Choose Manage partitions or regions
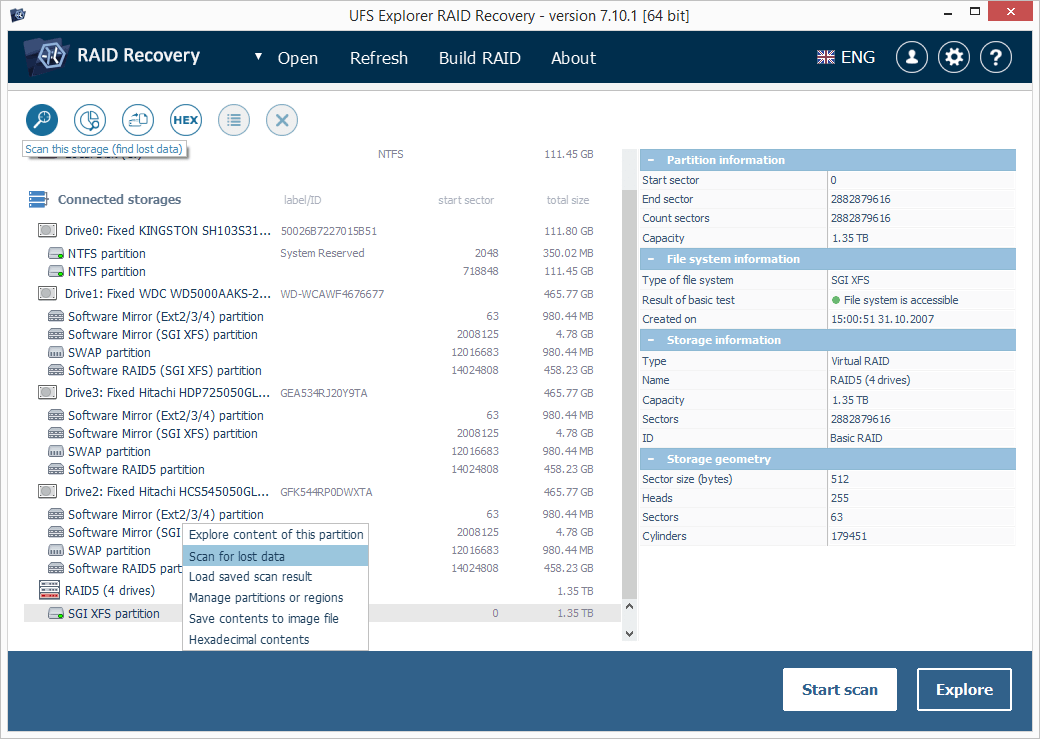Viewport: 1040px width, 739px height. (275, 598)
